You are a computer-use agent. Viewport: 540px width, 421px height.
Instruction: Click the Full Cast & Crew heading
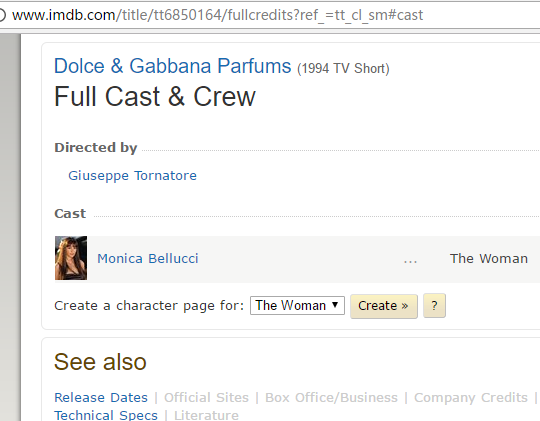click(155, 96)
